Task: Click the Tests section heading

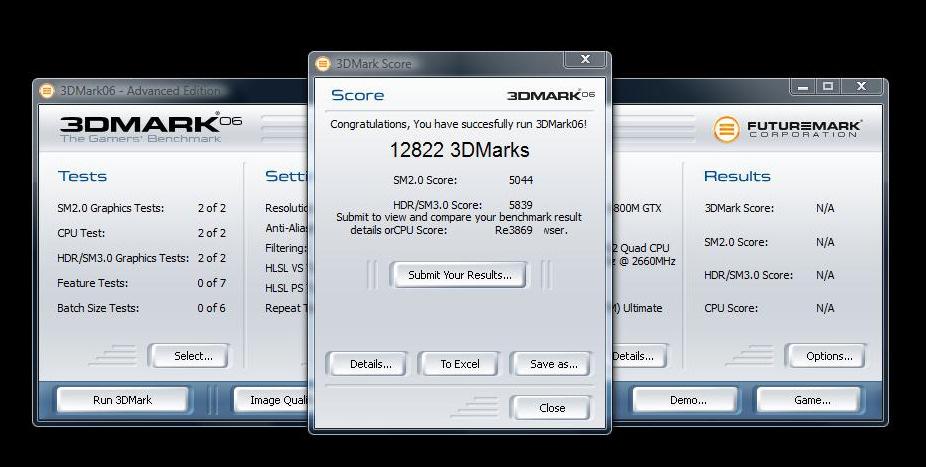Action: pos(82,176)
